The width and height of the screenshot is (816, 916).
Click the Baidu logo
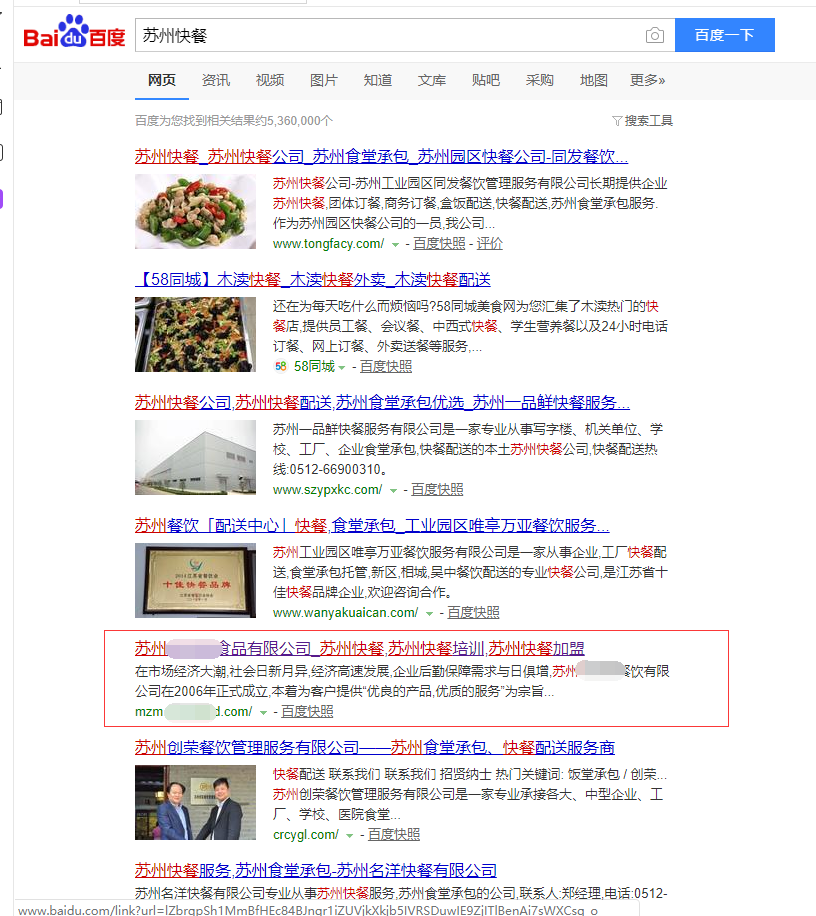tap(74, 32)
